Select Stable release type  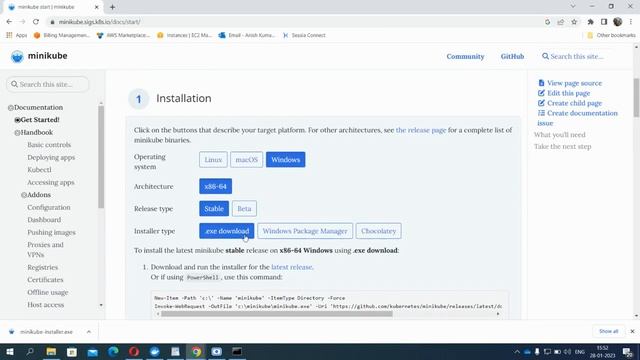tap(214, 209)
